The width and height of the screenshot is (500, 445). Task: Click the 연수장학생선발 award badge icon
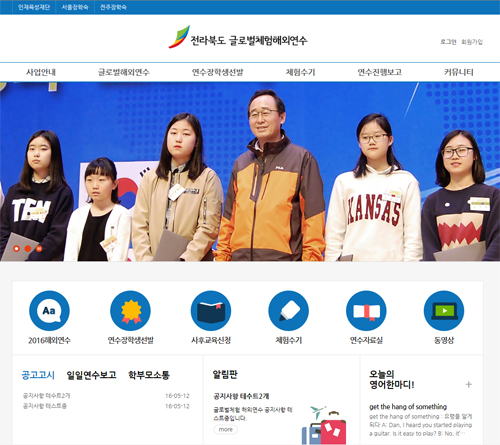[x=130, y=310]
